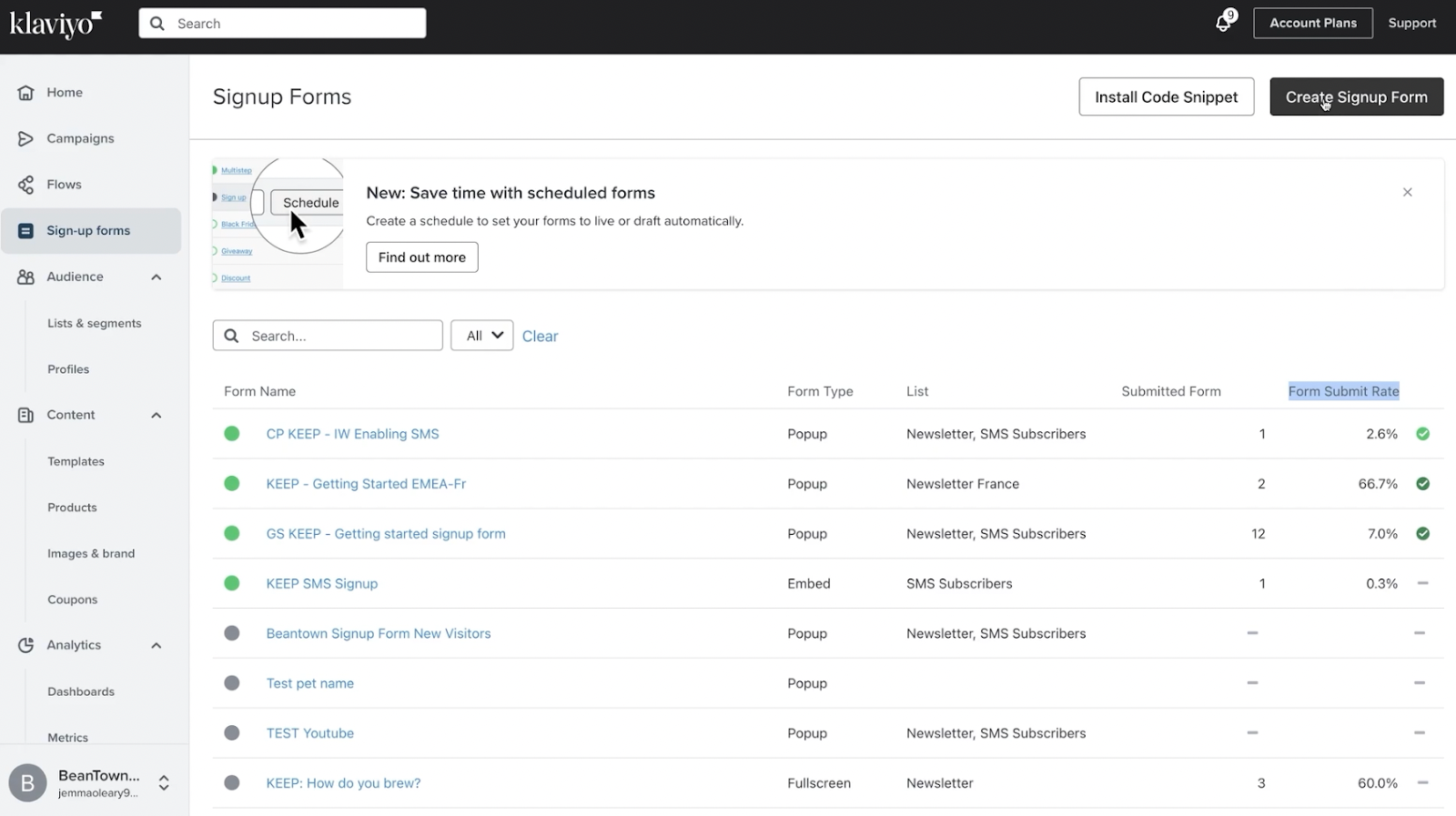Click the Content document icon
This screenshot has width=1456, height=816.
coord(25,415)
